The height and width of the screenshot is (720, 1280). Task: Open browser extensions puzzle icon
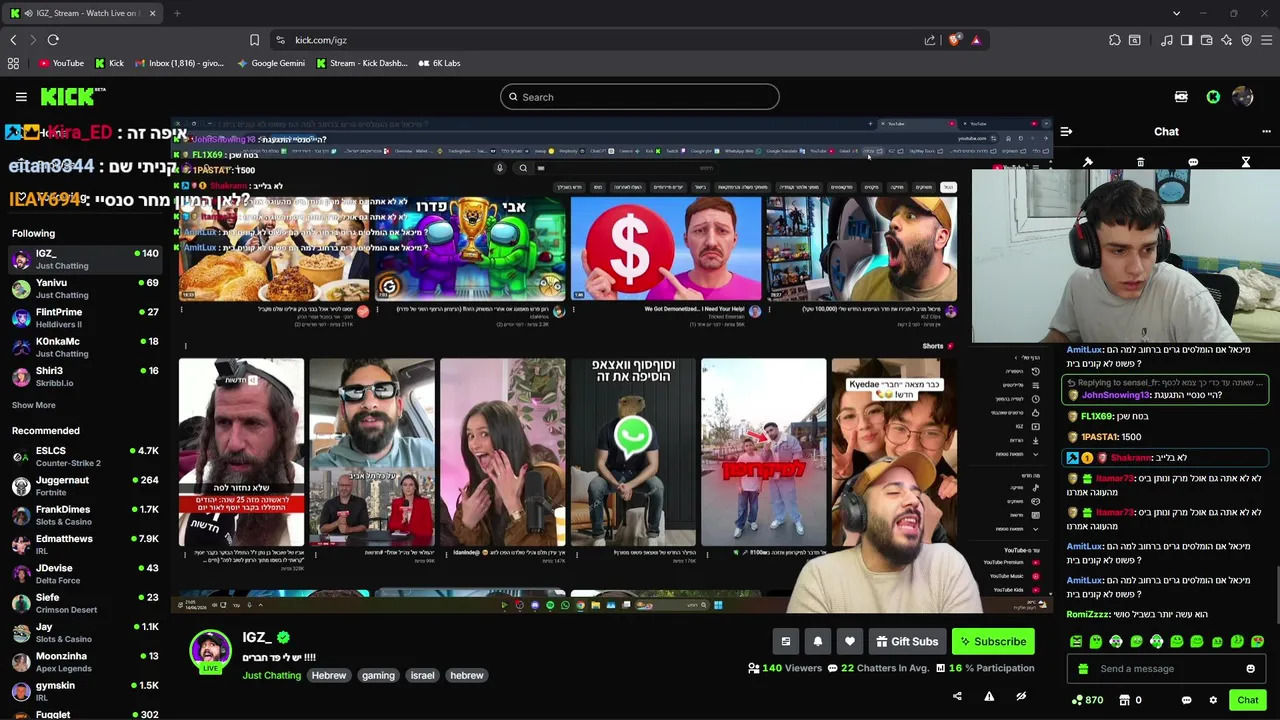(x=1114, y=40)
